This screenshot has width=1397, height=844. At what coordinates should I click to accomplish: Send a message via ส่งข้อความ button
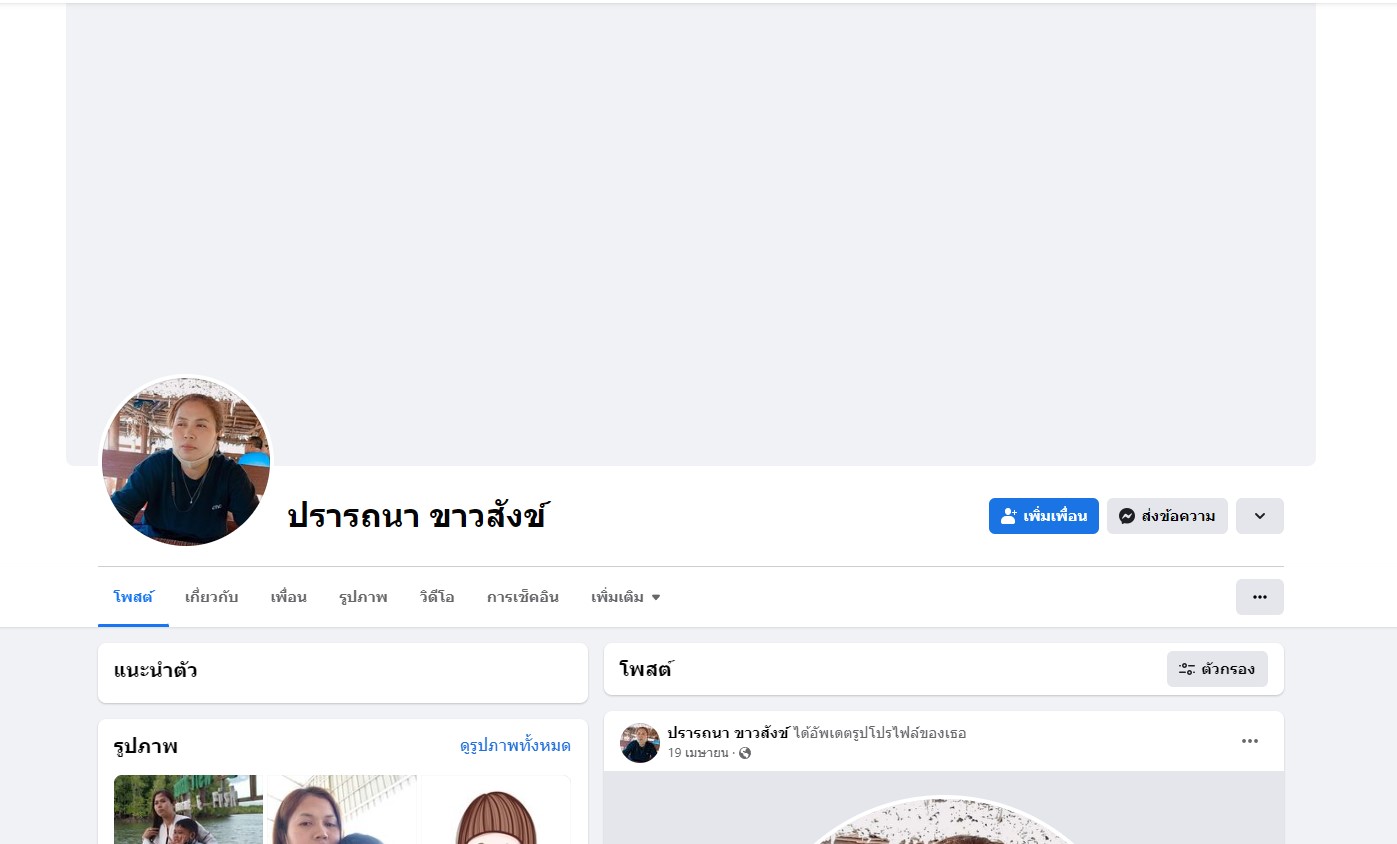tap(1167, 516)
